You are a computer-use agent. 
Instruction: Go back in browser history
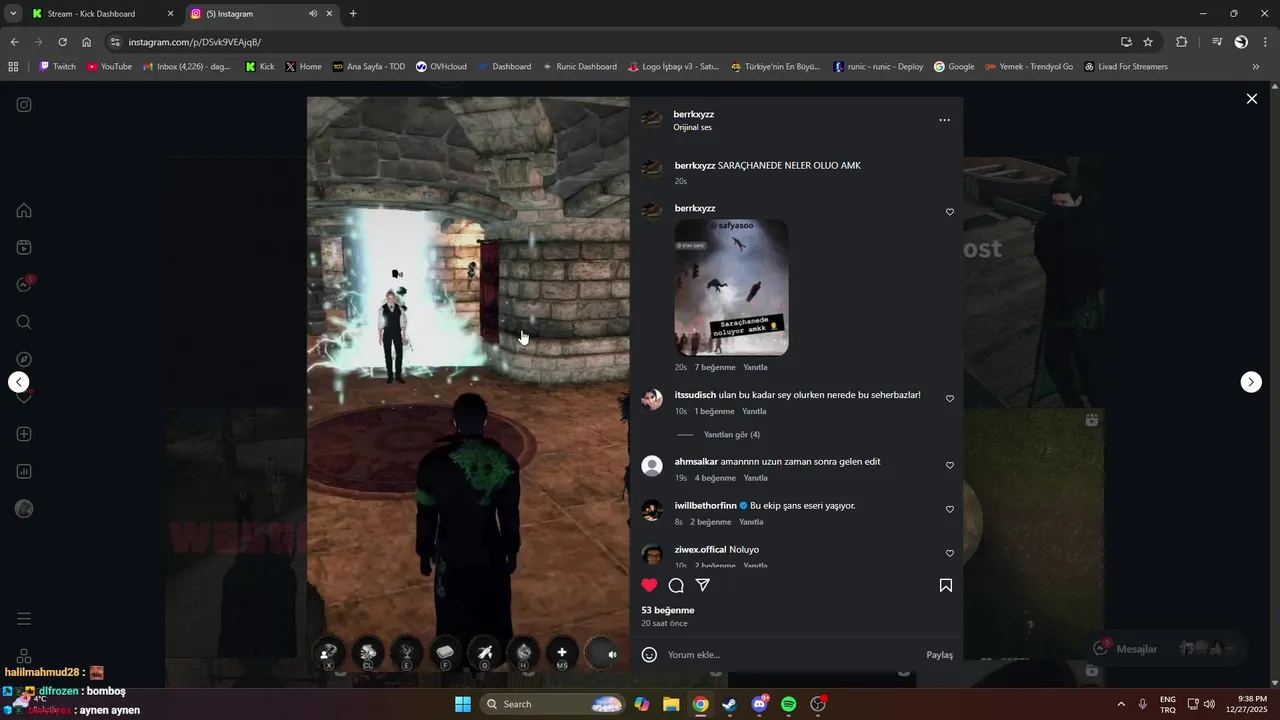point(14,42)
